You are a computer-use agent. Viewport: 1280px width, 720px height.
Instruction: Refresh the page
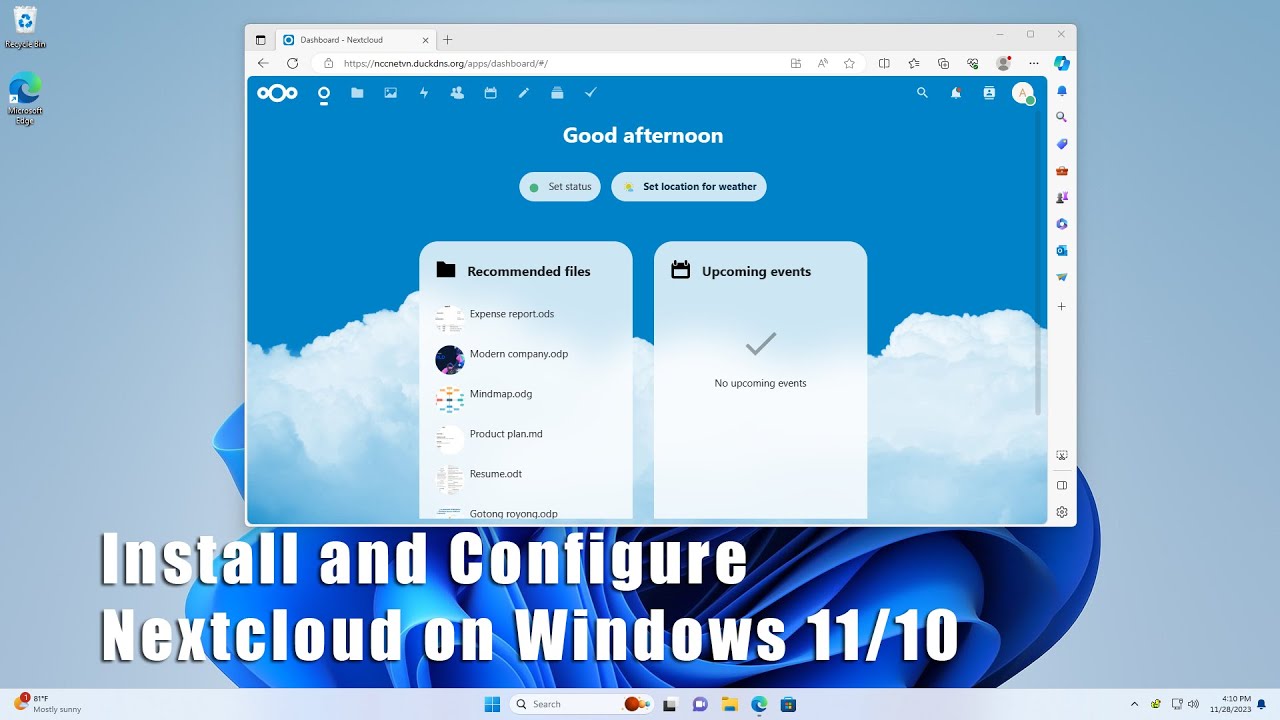click(x=292, y=63)
